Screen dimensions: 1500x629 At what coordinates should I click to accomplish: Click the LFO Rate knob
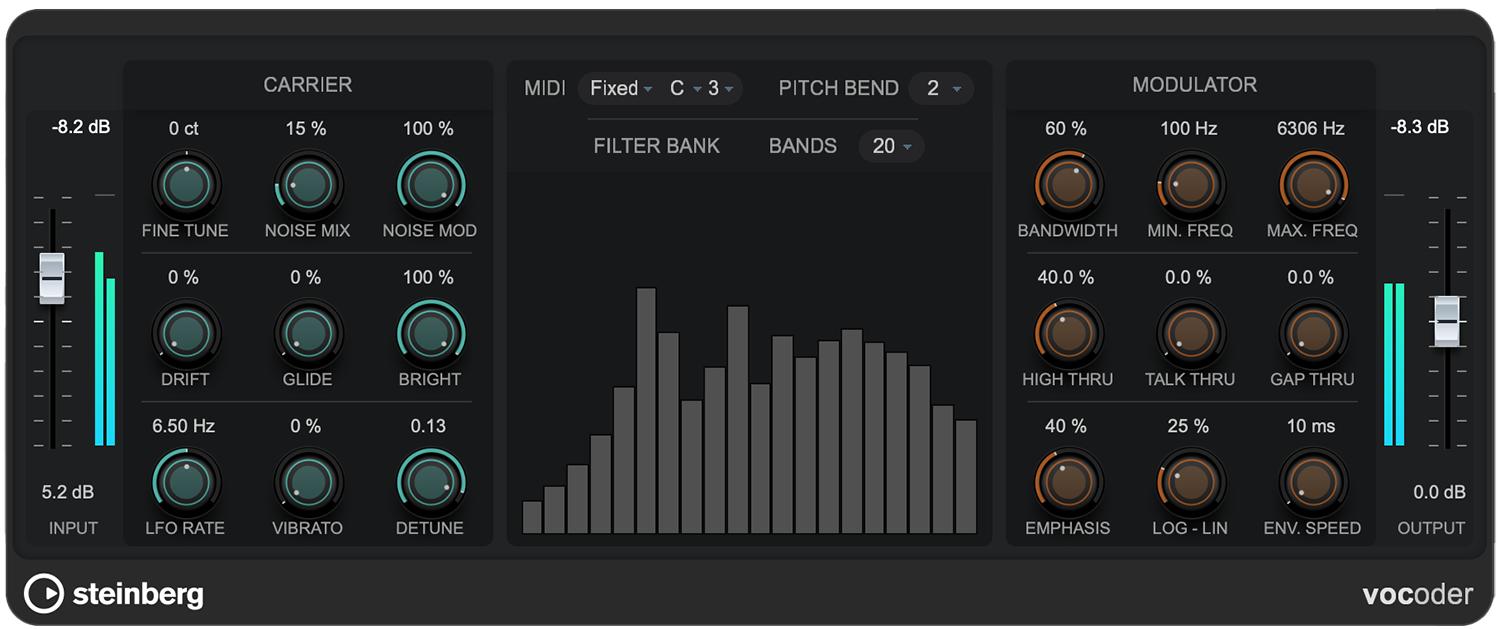[x=185, y=482]
